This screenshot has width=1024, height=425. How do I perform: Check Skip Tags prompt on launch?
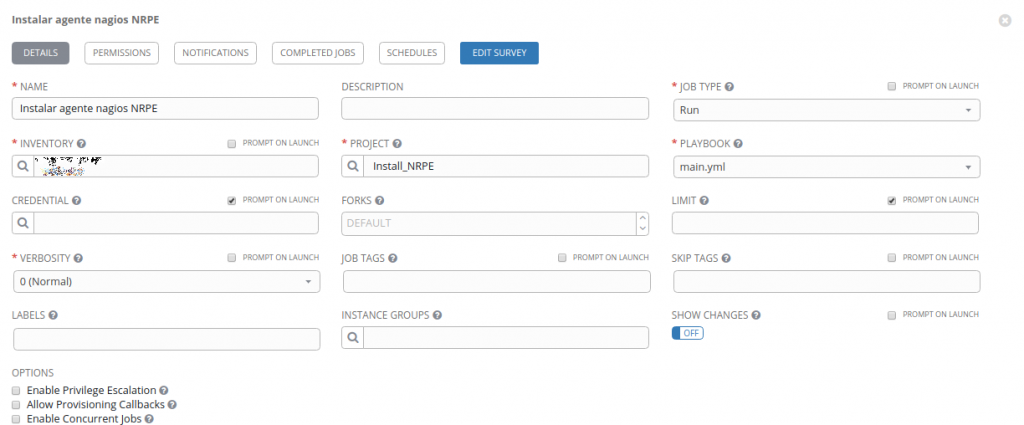click(891, 258)
